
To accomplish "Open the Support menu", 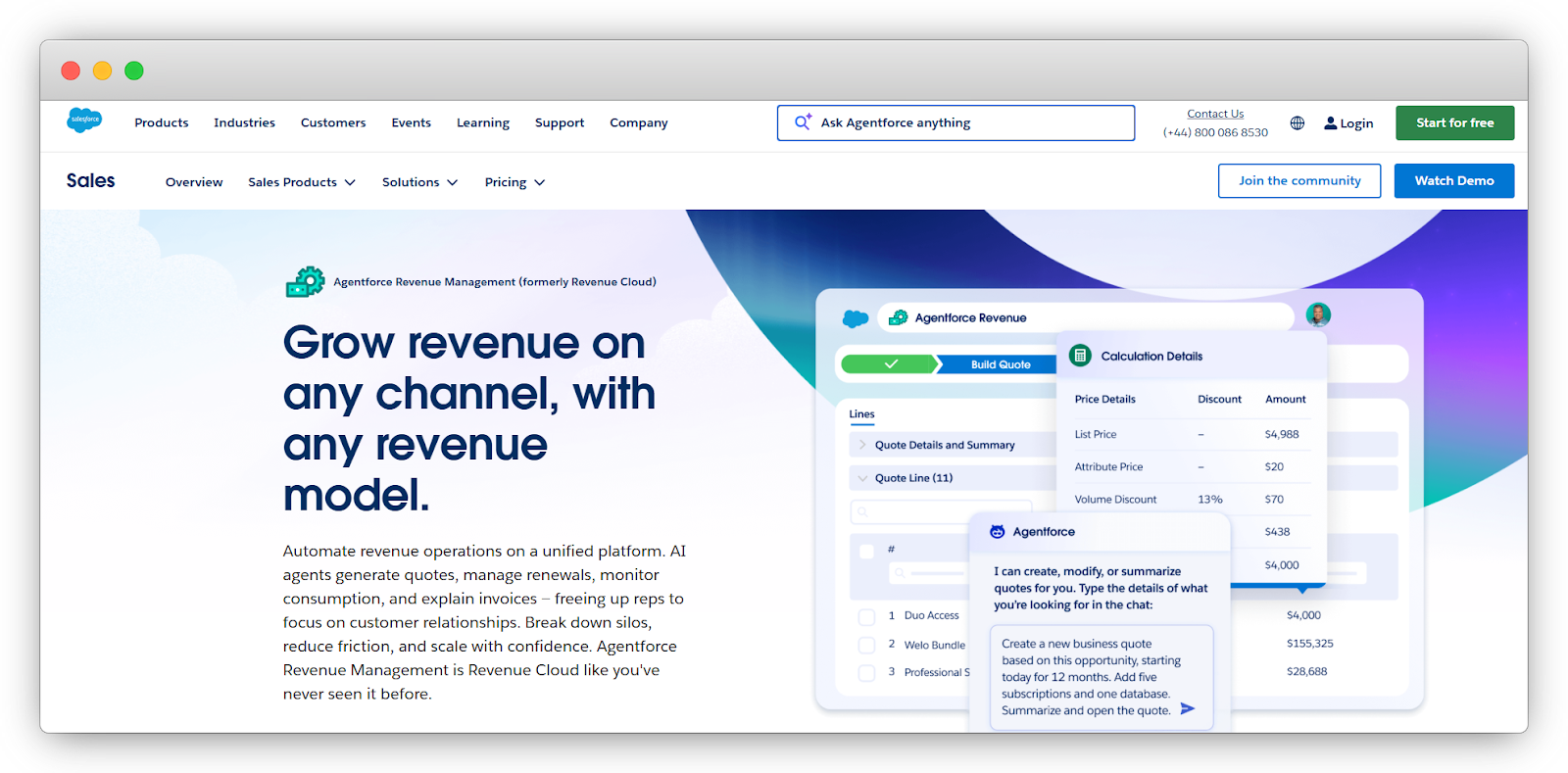I will pyautogui.click(x=560, y=122).
